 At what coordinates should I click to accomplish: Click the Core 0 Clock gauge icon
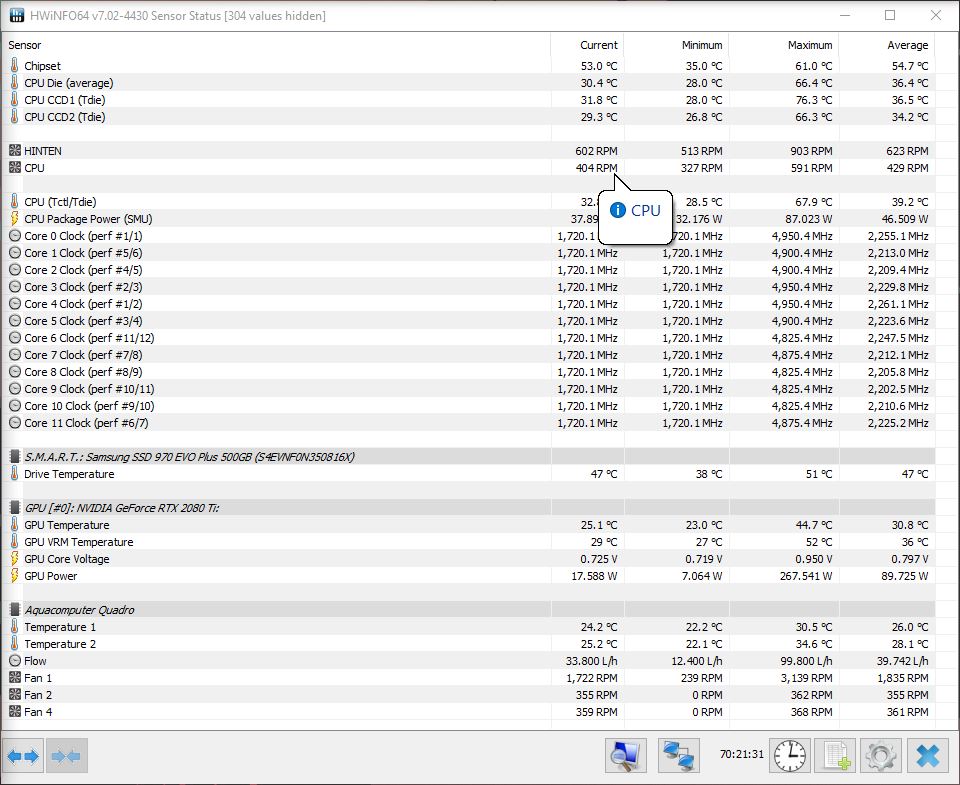(x=15, y=236)
